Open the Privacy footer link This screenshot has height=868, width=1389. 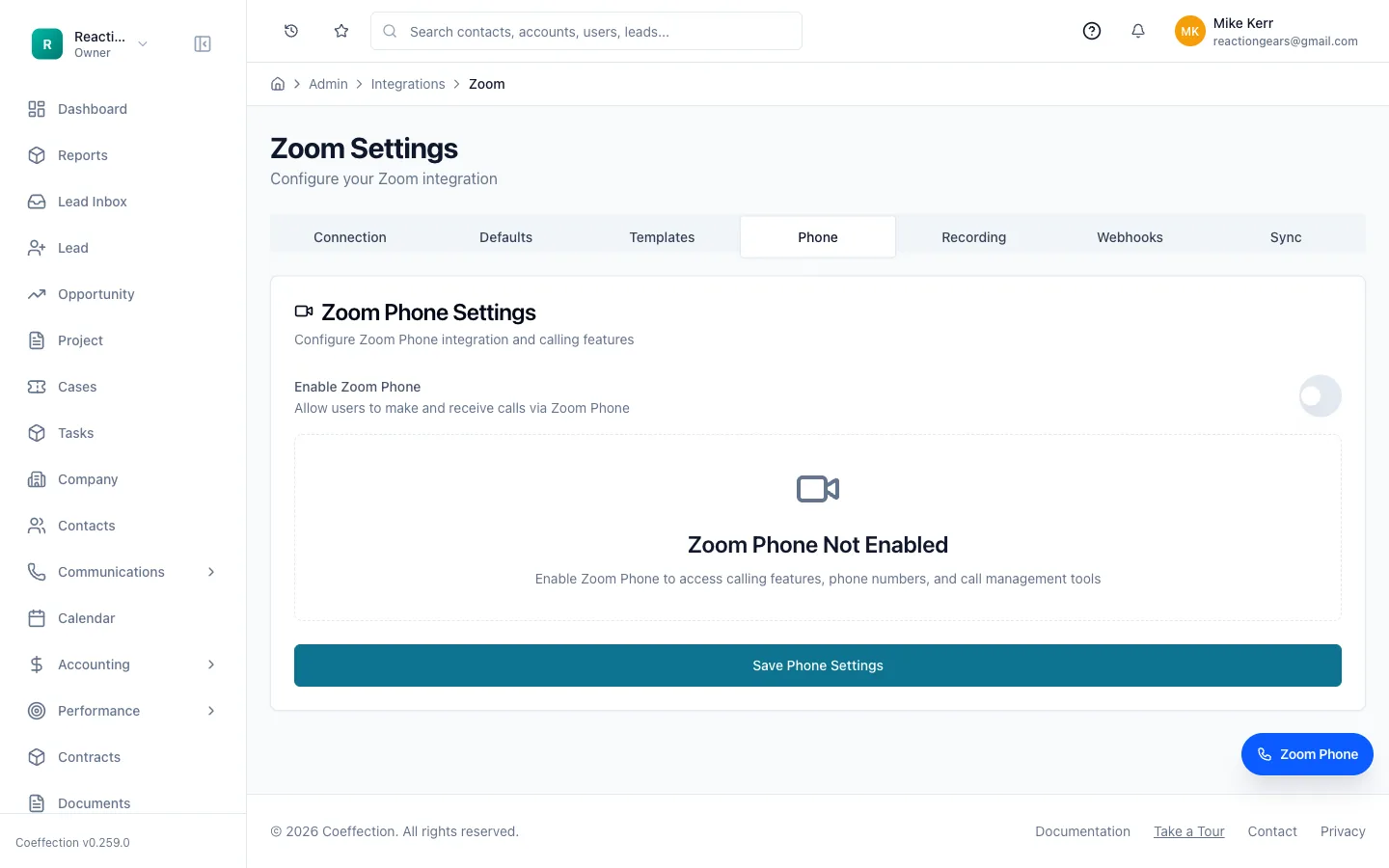tap(1343, 831)
